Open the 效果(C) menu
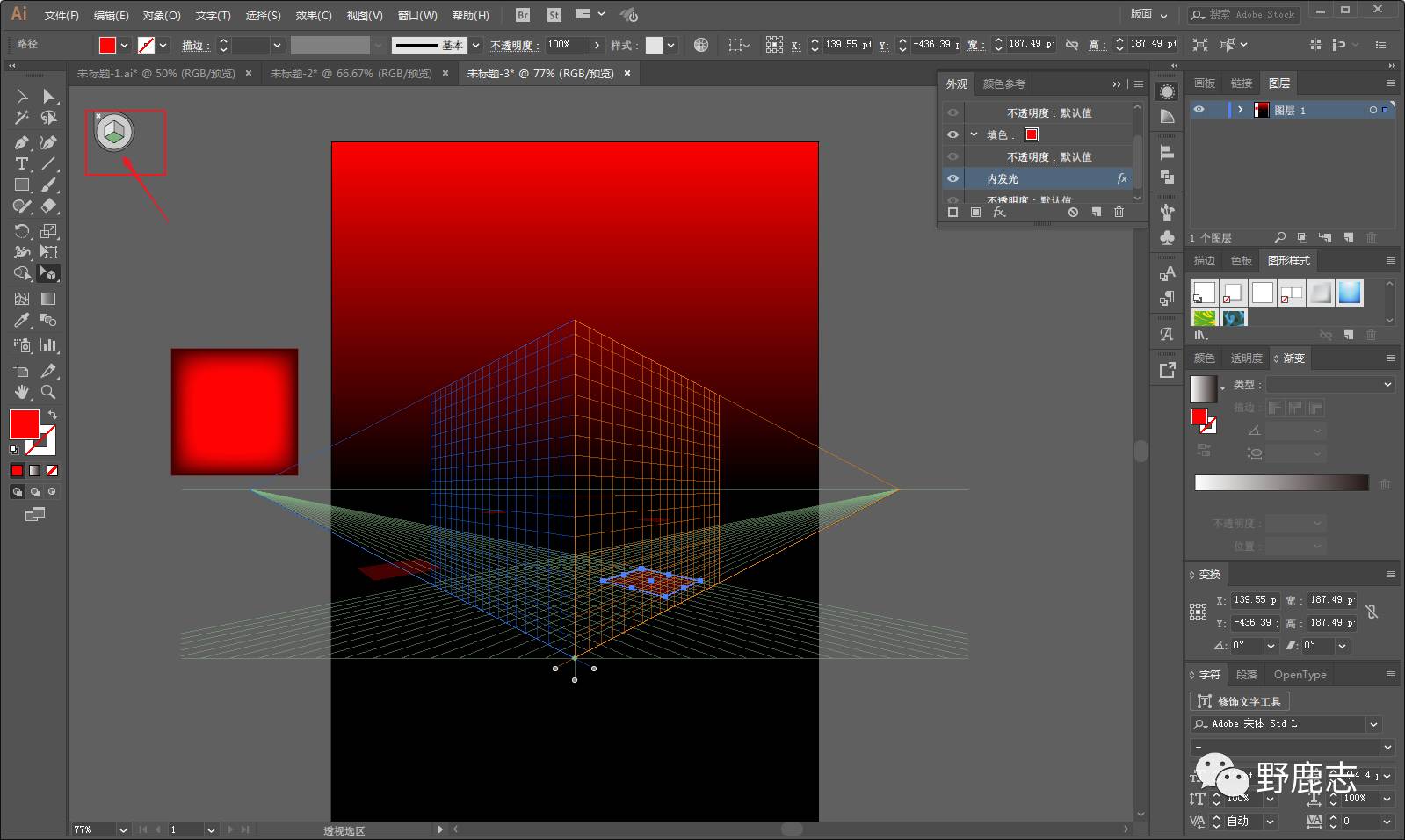Image resolution: width=1405 pixels, height=840 pixels. click(x=314, y=16)
